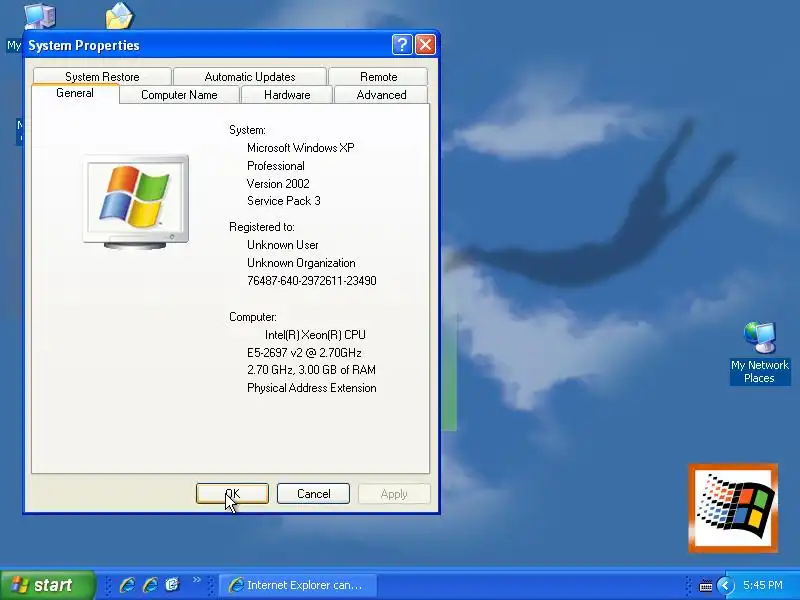Click the "Microsoft Windows XP" text
Screen dimensions: 800x600
click(x=301, y=148)
